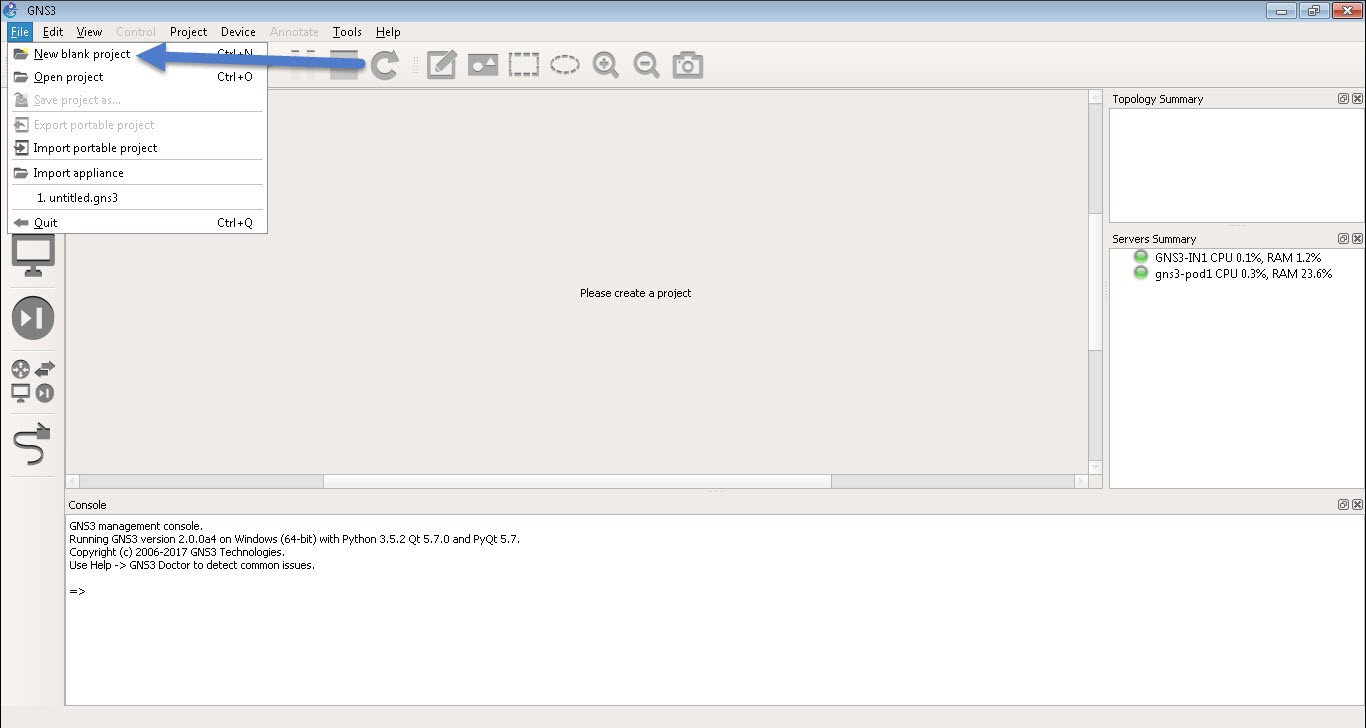The image size is (1366, 728).
Task: Open the Project menu
Action: pyautogui.click(x=188, y=32)
